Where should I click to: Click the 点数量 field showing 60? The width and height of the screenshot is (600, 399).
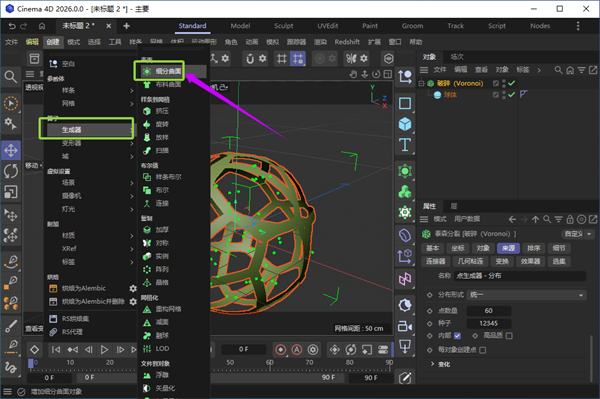489,311
